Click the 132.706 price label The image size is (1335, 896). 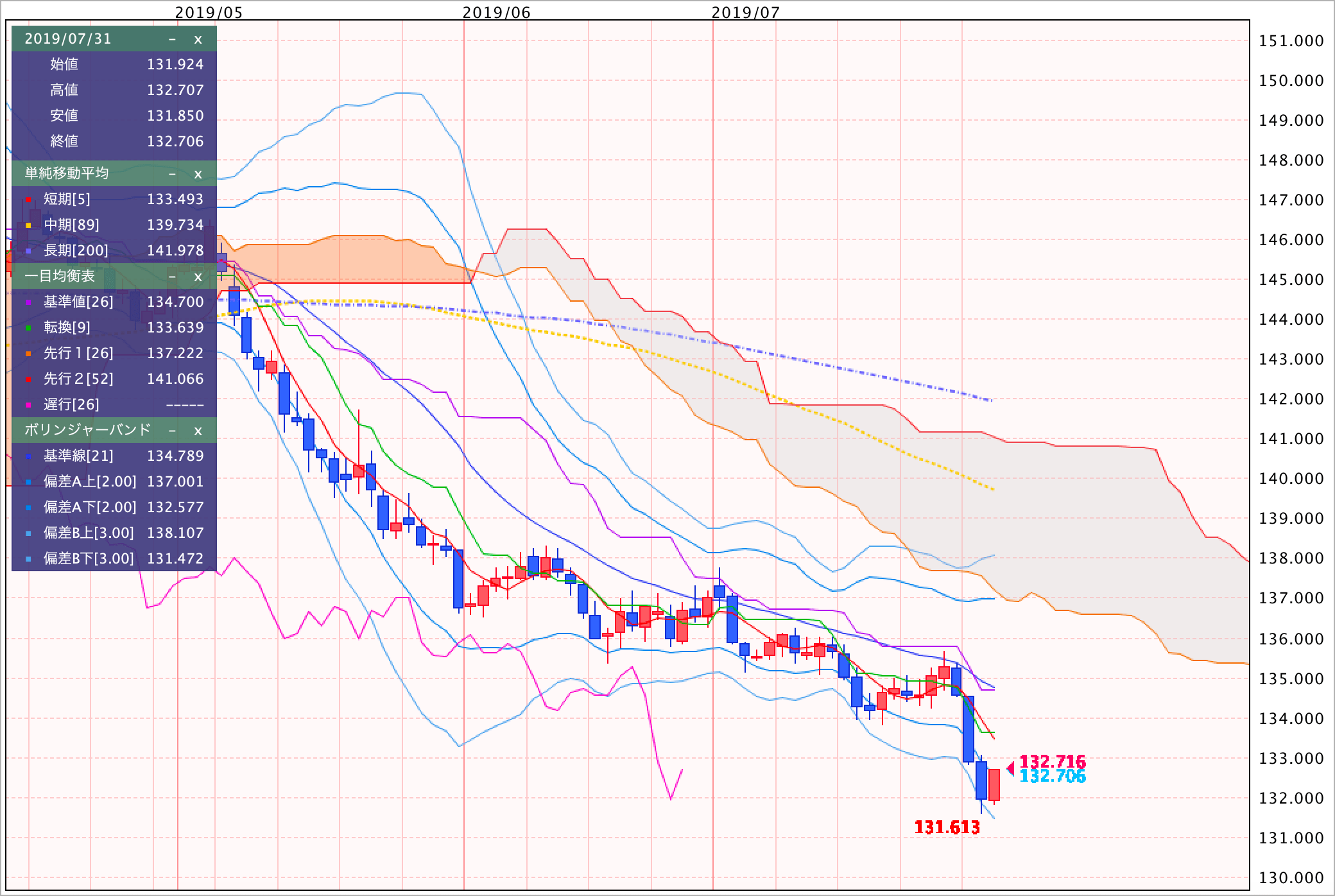pyautogui.click(x=1053, y=777)
